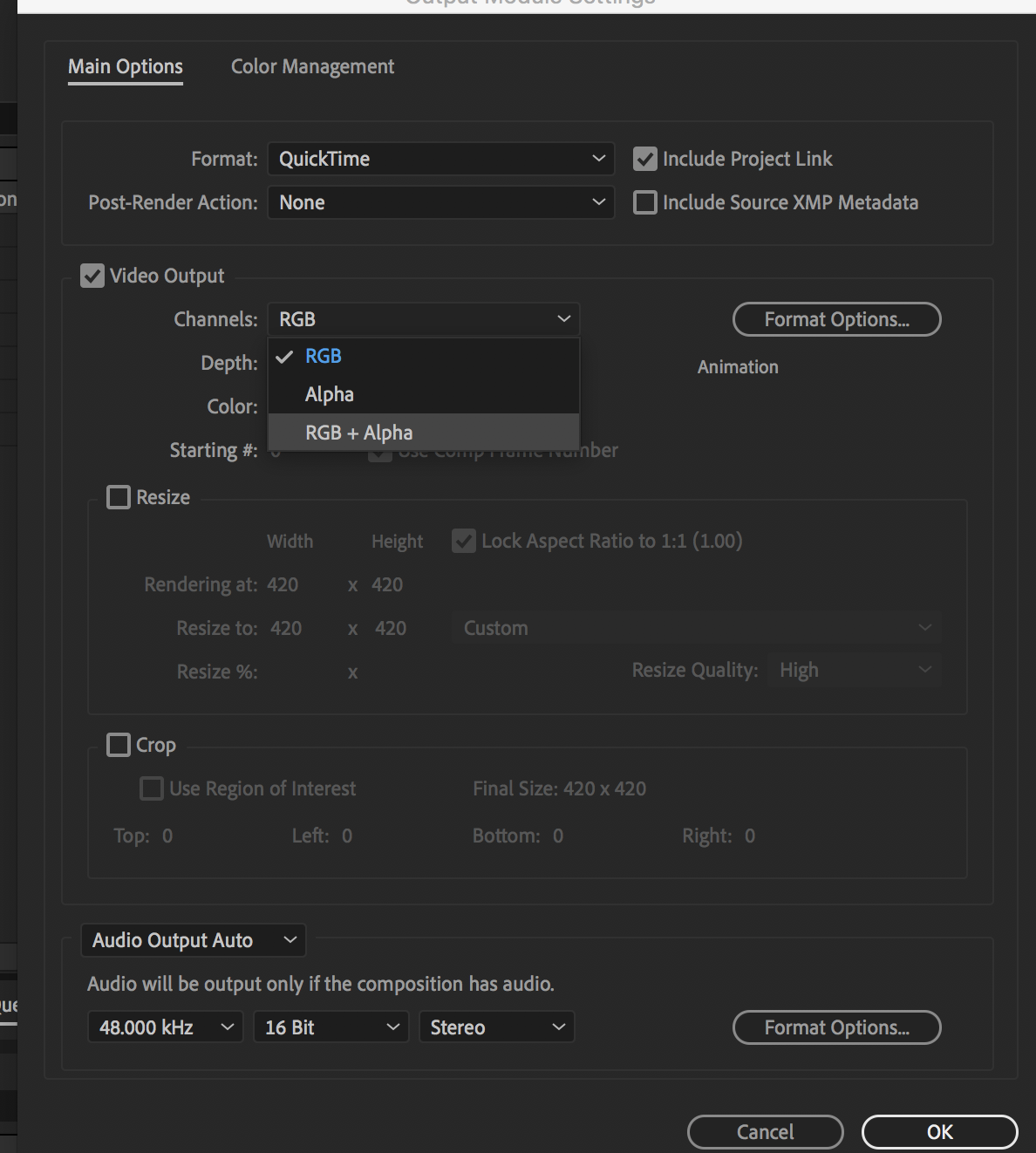Click the crop Bottom value

(558, 836)
